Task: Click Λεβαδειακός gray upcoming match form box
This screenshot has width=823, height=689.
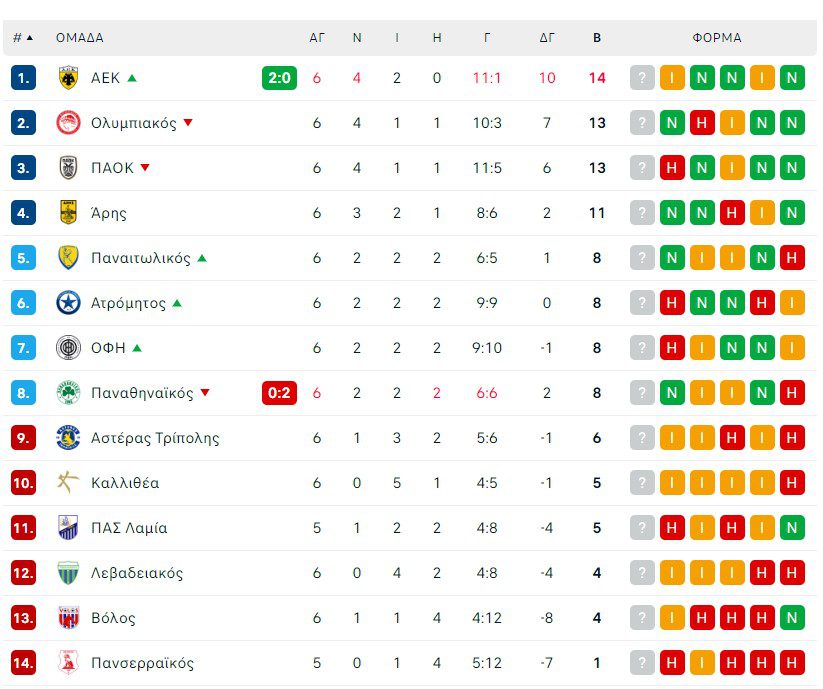Action: (x=642, y=573)
